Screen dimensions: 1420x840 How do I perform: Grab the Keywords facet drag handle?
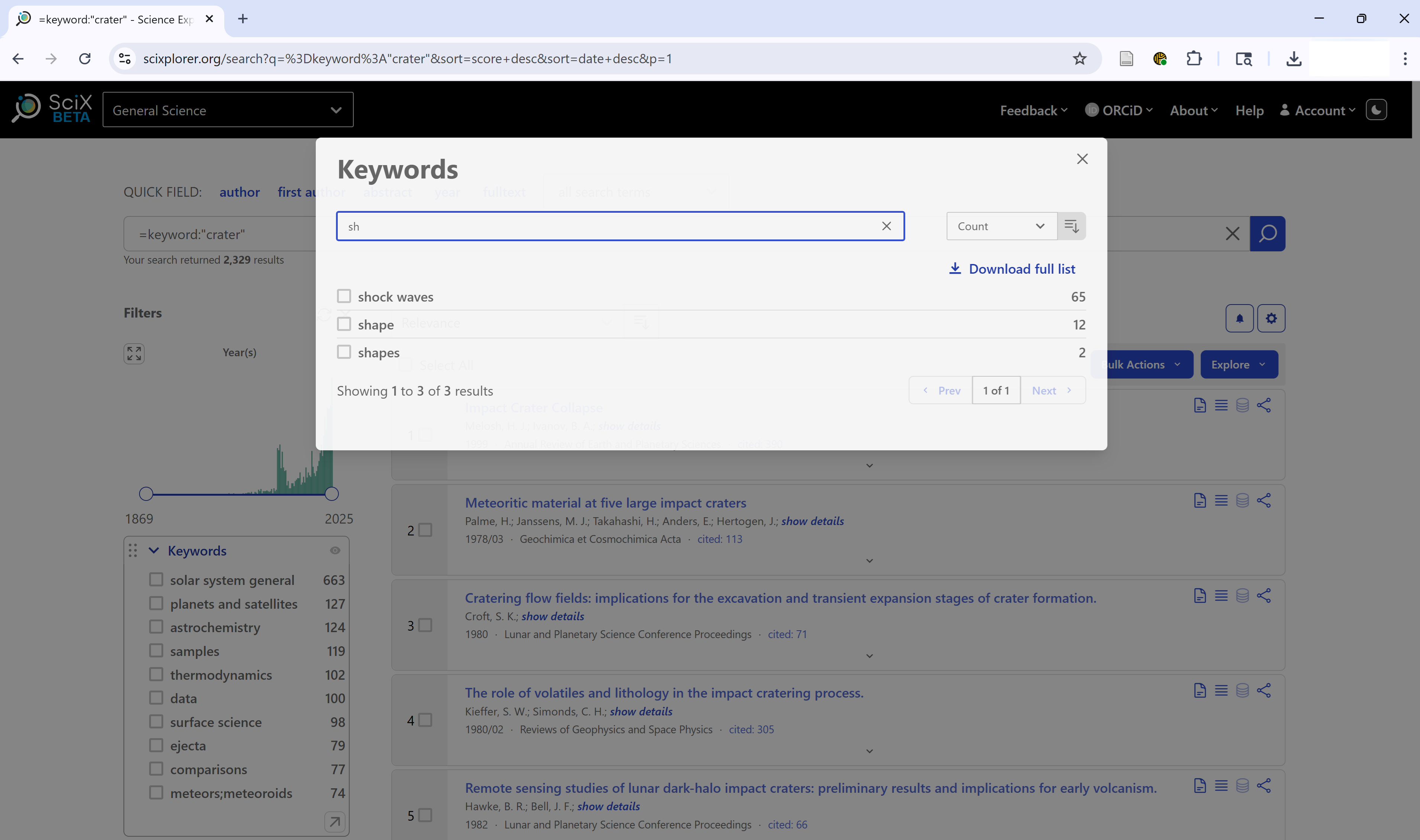tap(132, 551)
